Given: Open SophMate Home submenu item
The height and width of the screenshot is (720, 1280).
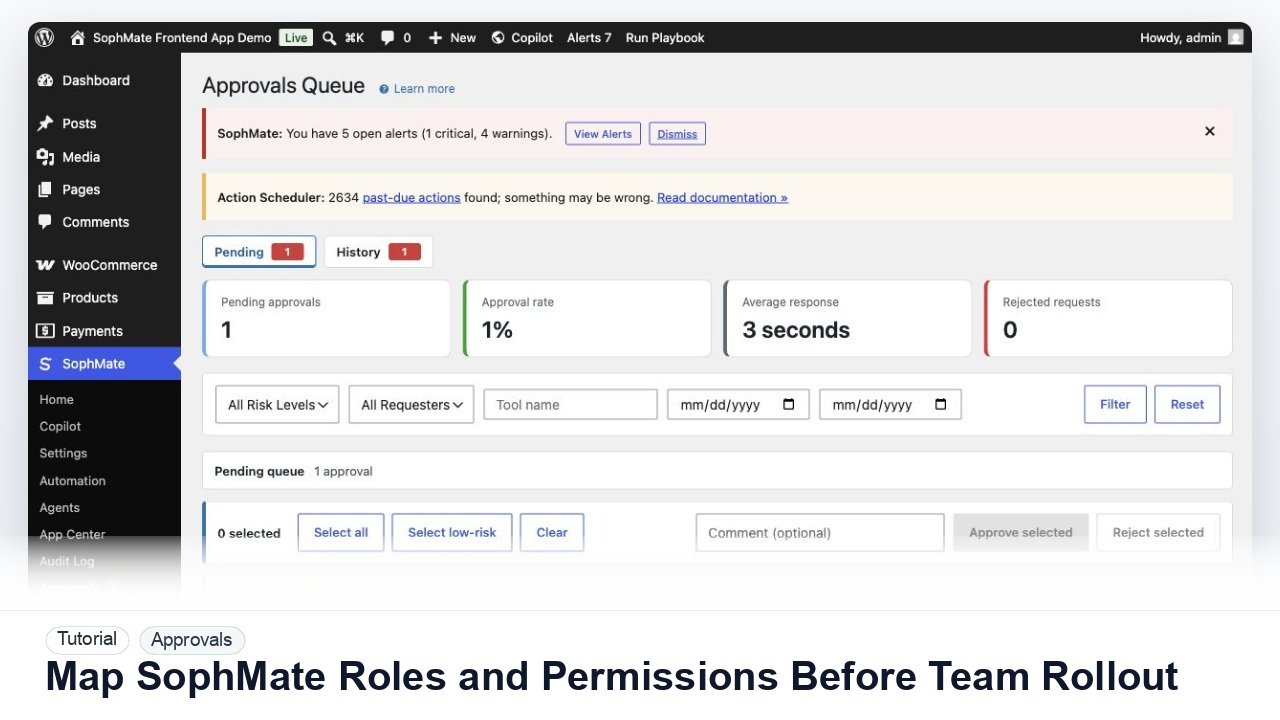Looking at the screenshot, I should 57,399.
